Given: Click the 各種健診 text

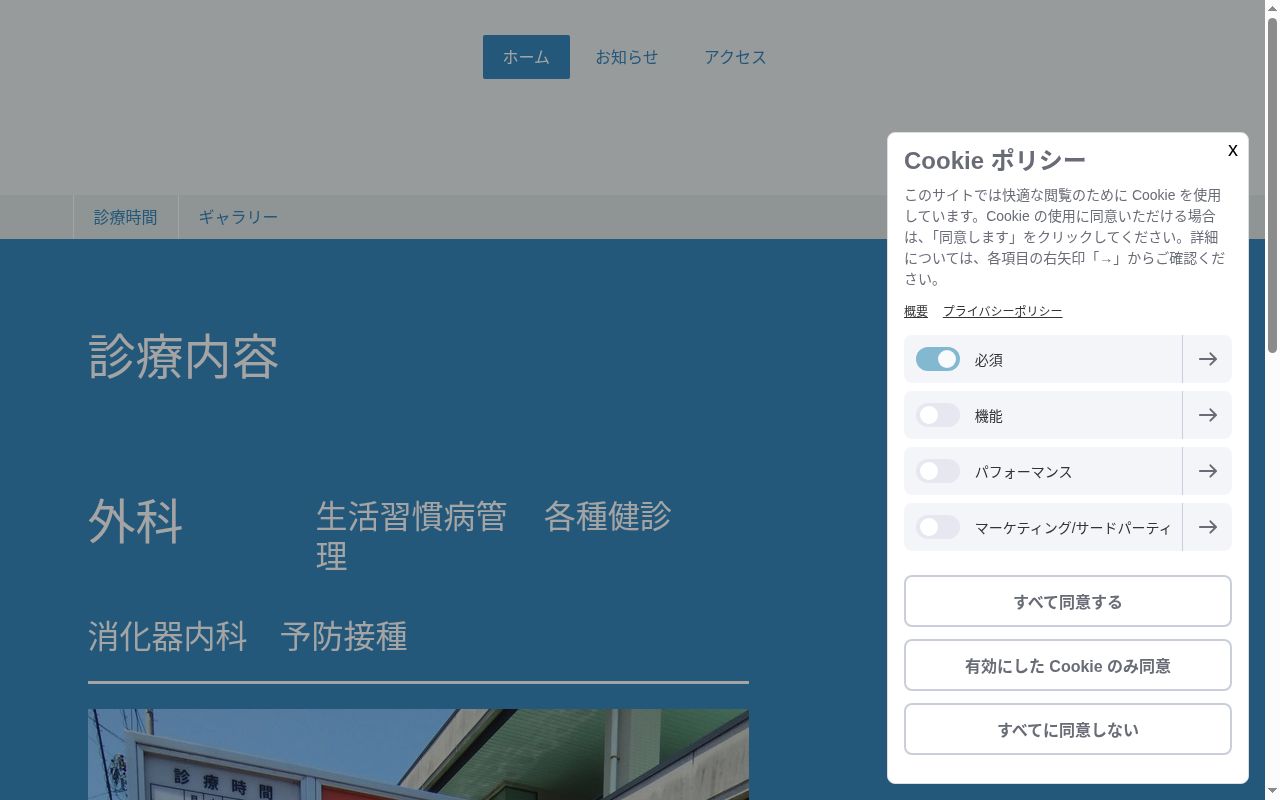Looking at the screenshot, I should pos(607,517).
